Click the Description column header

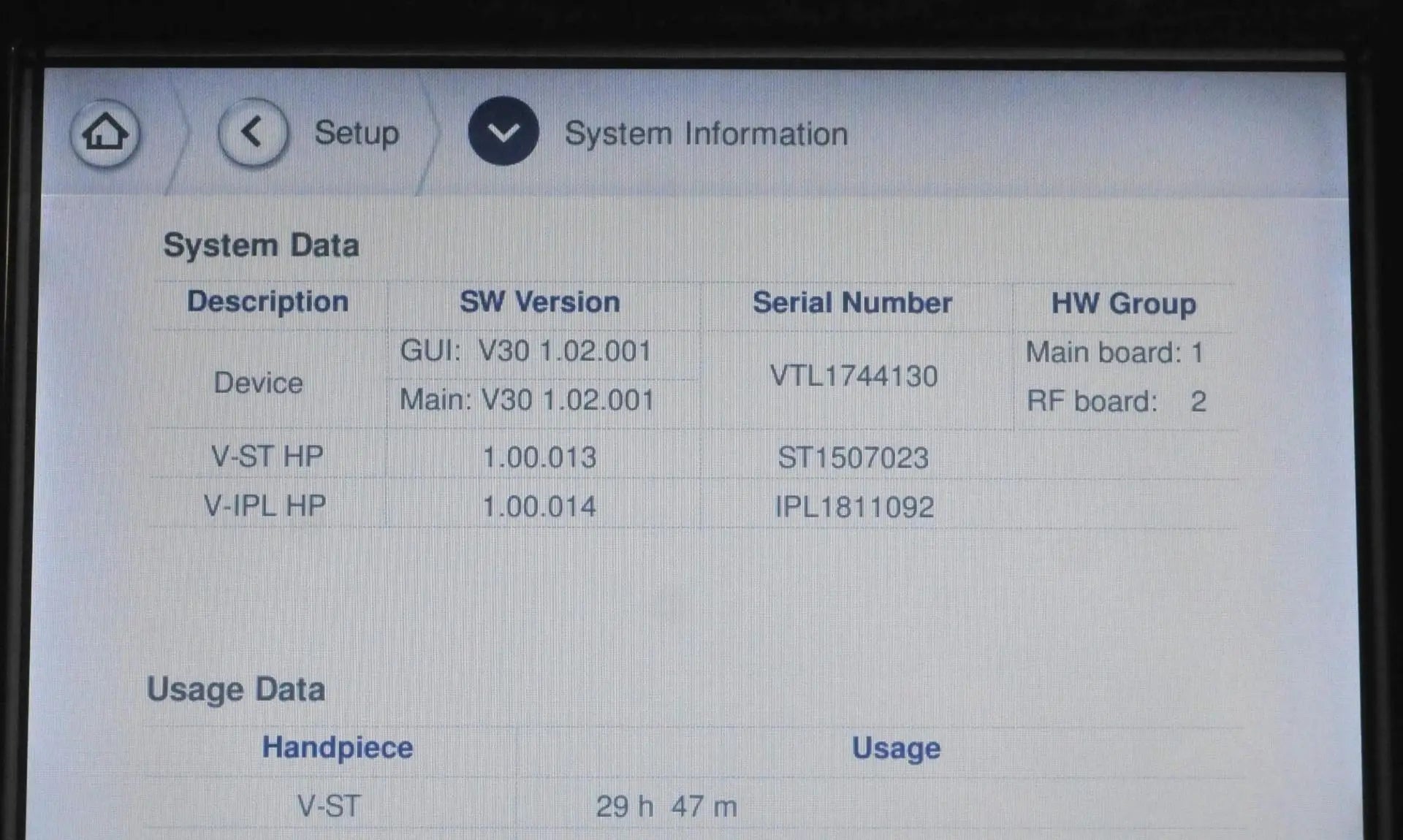click(x=267, y=302)
